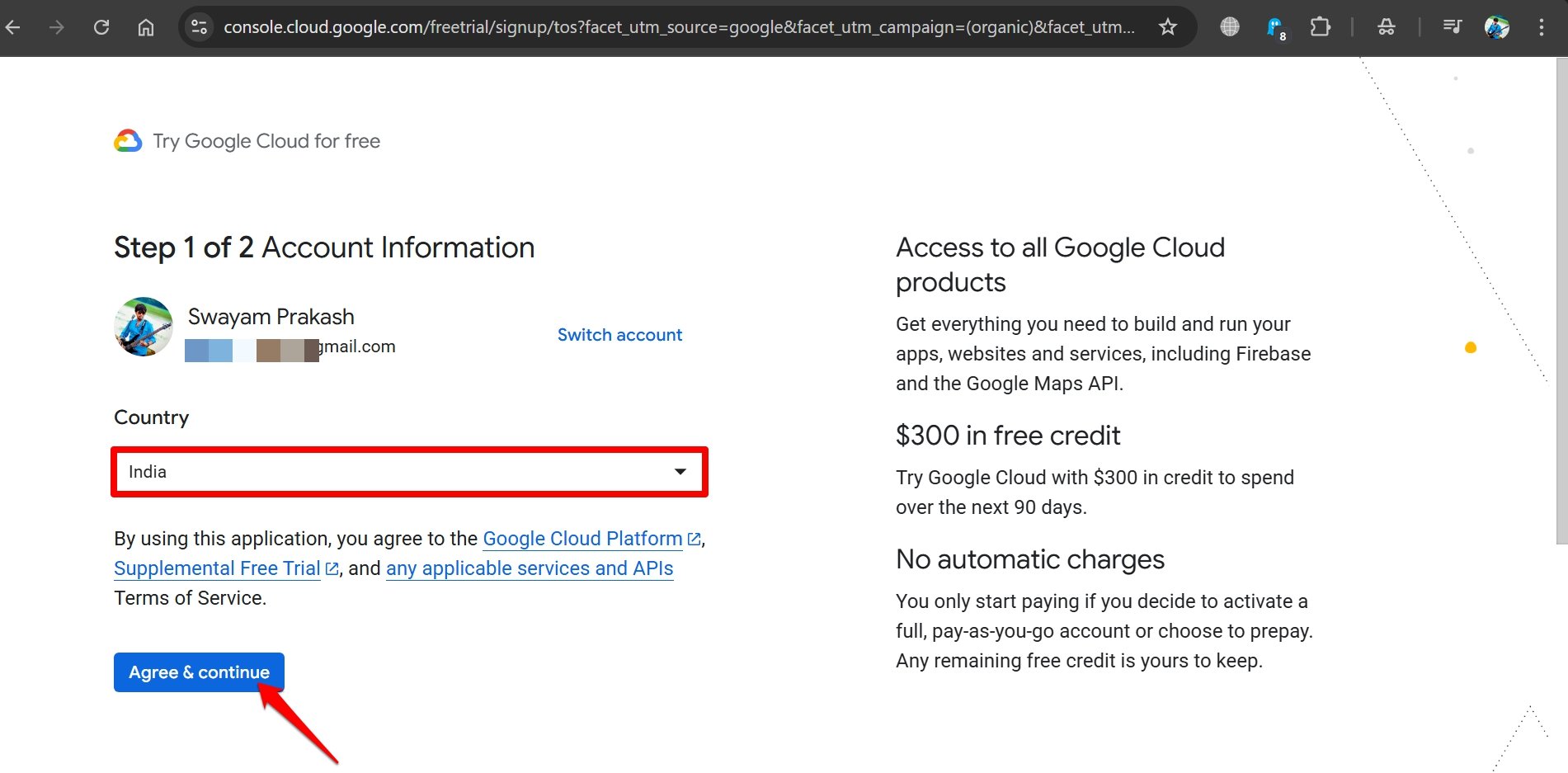This screenshot has width=1568, height=773.
Task: Reload the current page
Action: 101,27
